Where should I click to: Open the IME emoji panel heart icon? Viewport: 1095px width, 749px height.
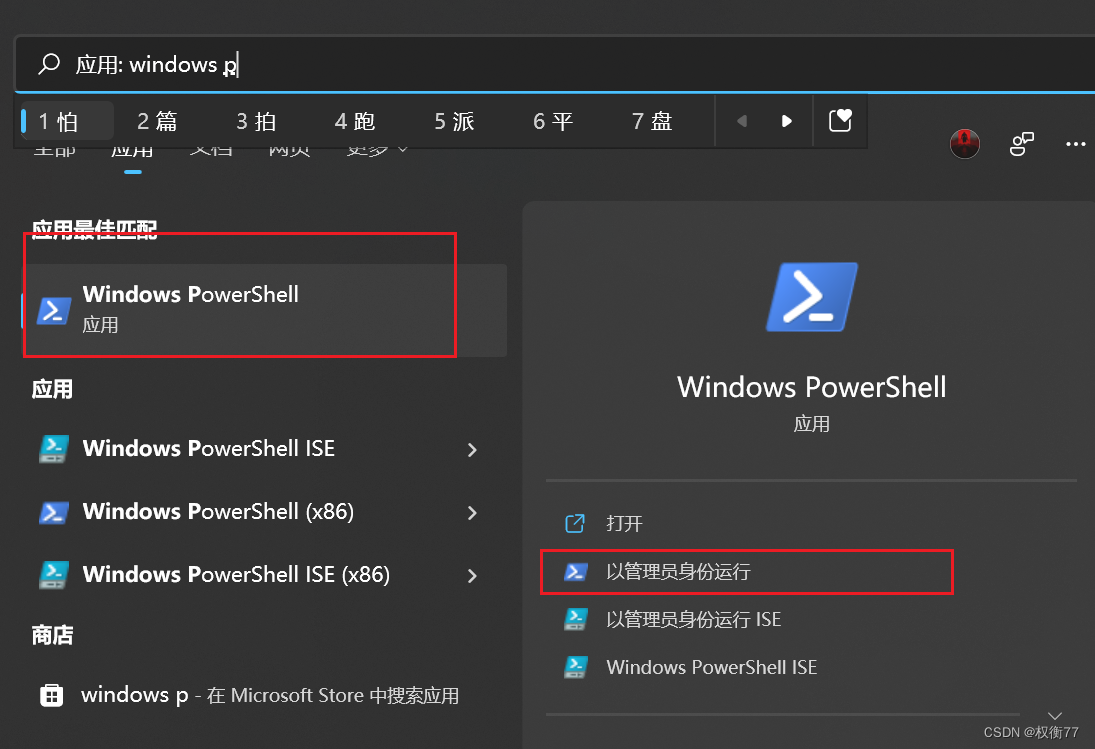840,121
